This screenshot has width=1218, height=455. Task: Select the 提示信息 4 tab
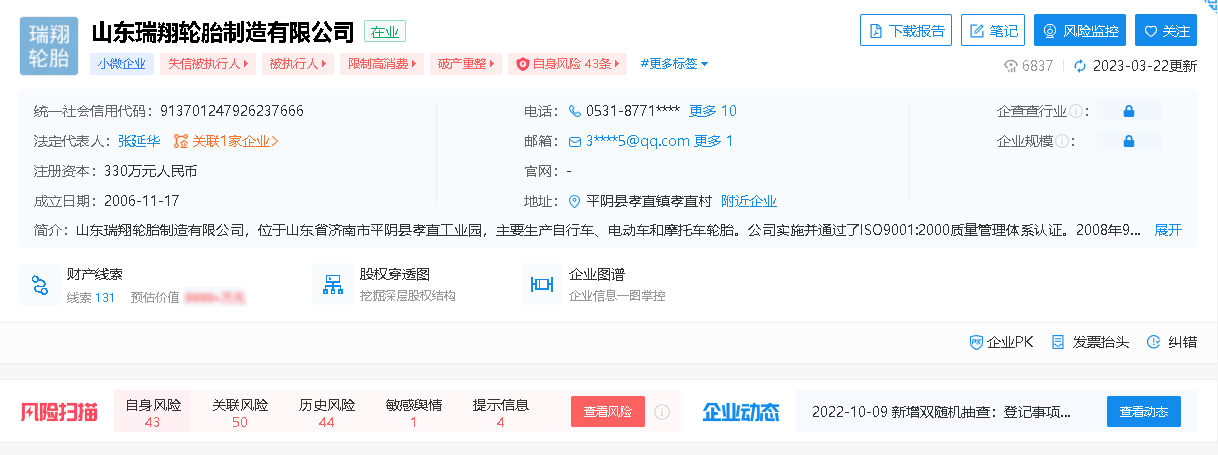click(501, 412)
